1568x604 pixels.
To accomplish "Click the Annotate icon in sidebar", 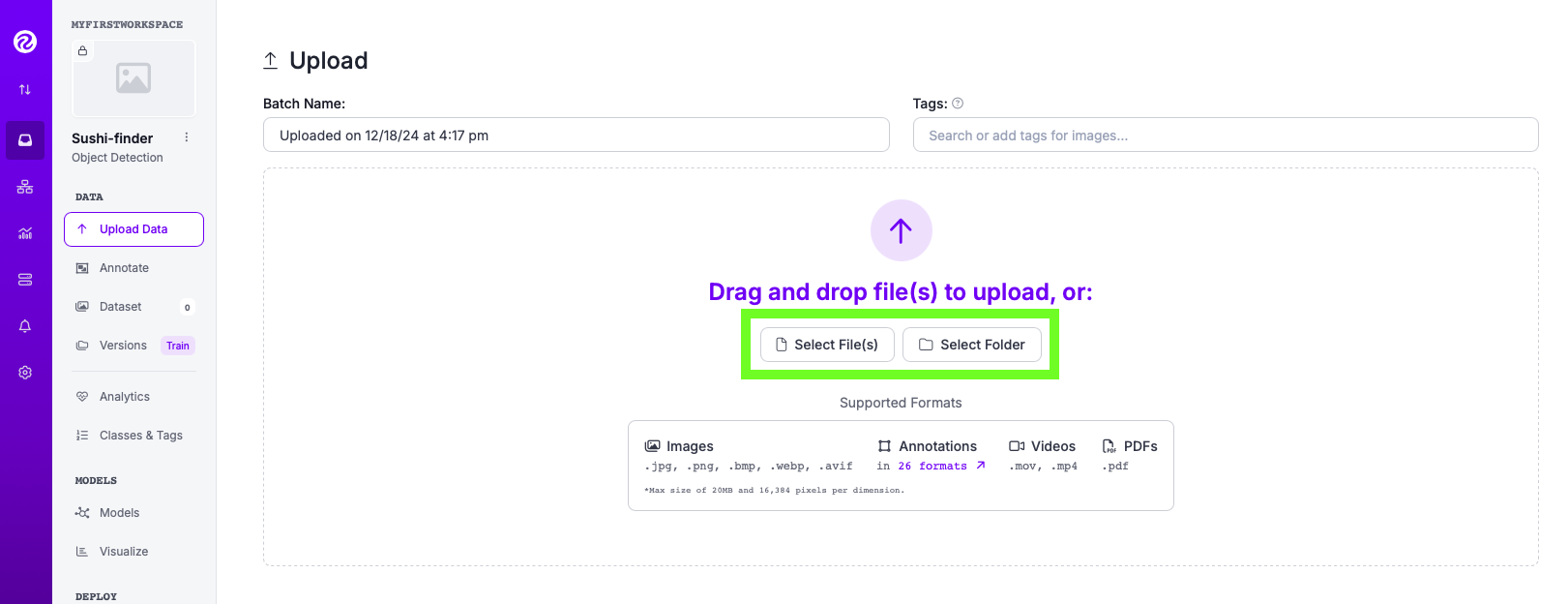I will click(82, 268).
